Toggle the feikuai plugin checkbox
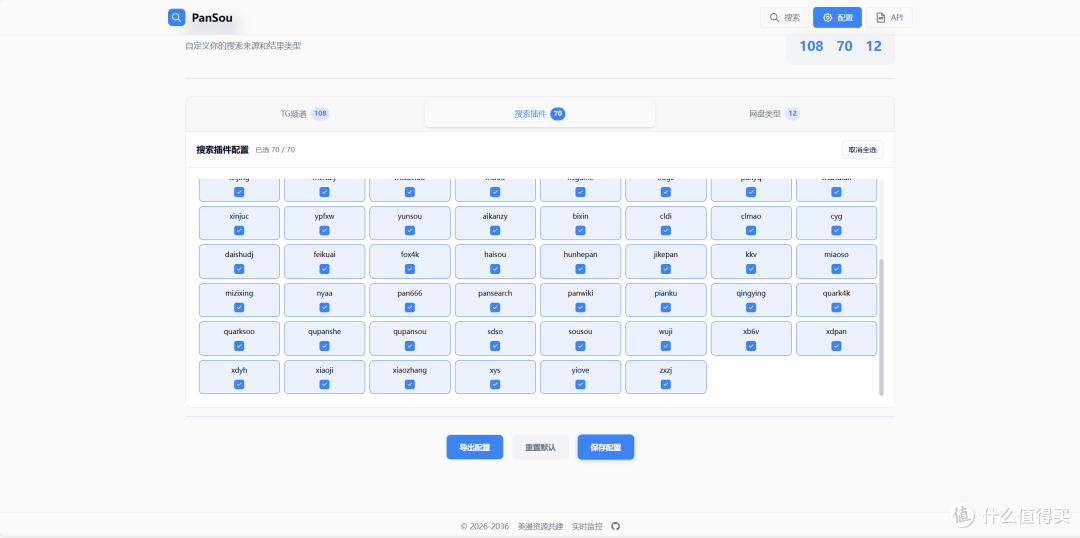Viewport: 1080px width, 538px height. [324, 269]
